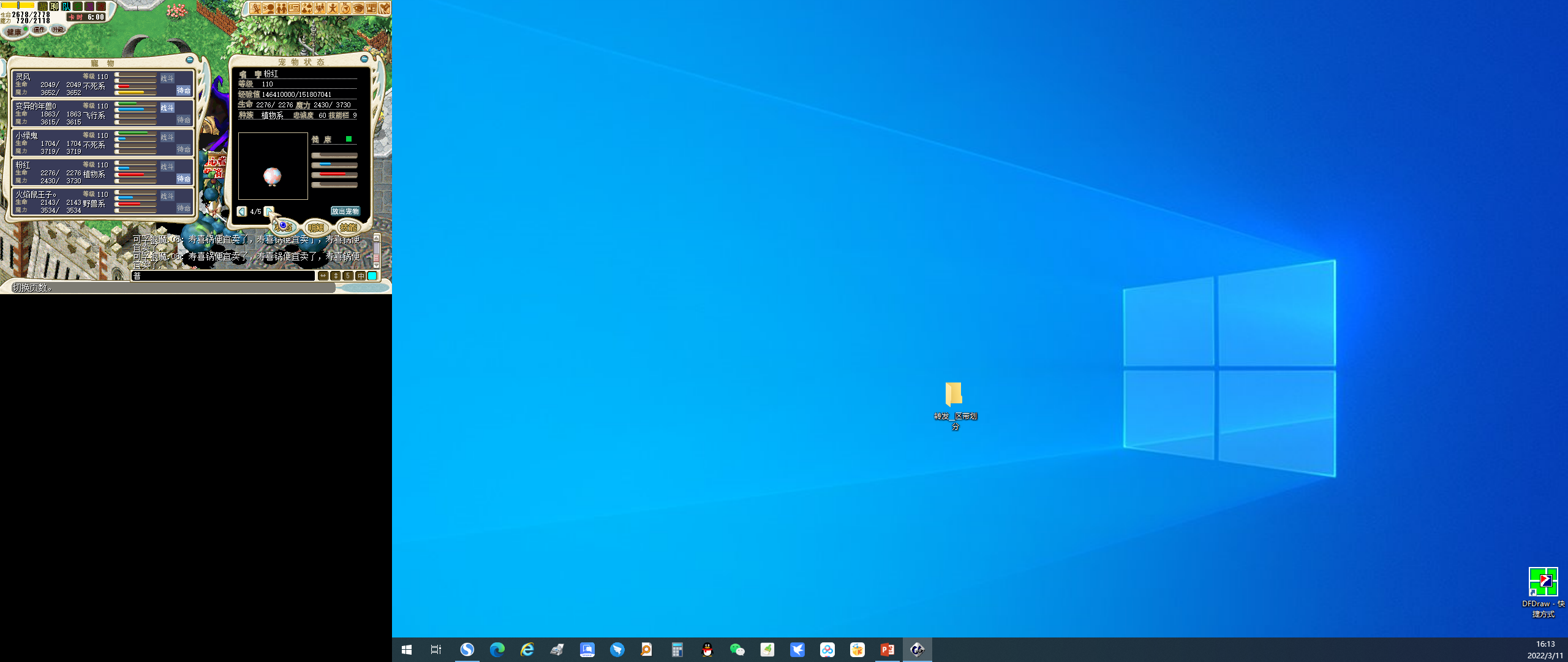This screenshot has width=1568, height=662.
Task: Click chat horizontal resize arrow icon
Action: [x=323, y=276]
